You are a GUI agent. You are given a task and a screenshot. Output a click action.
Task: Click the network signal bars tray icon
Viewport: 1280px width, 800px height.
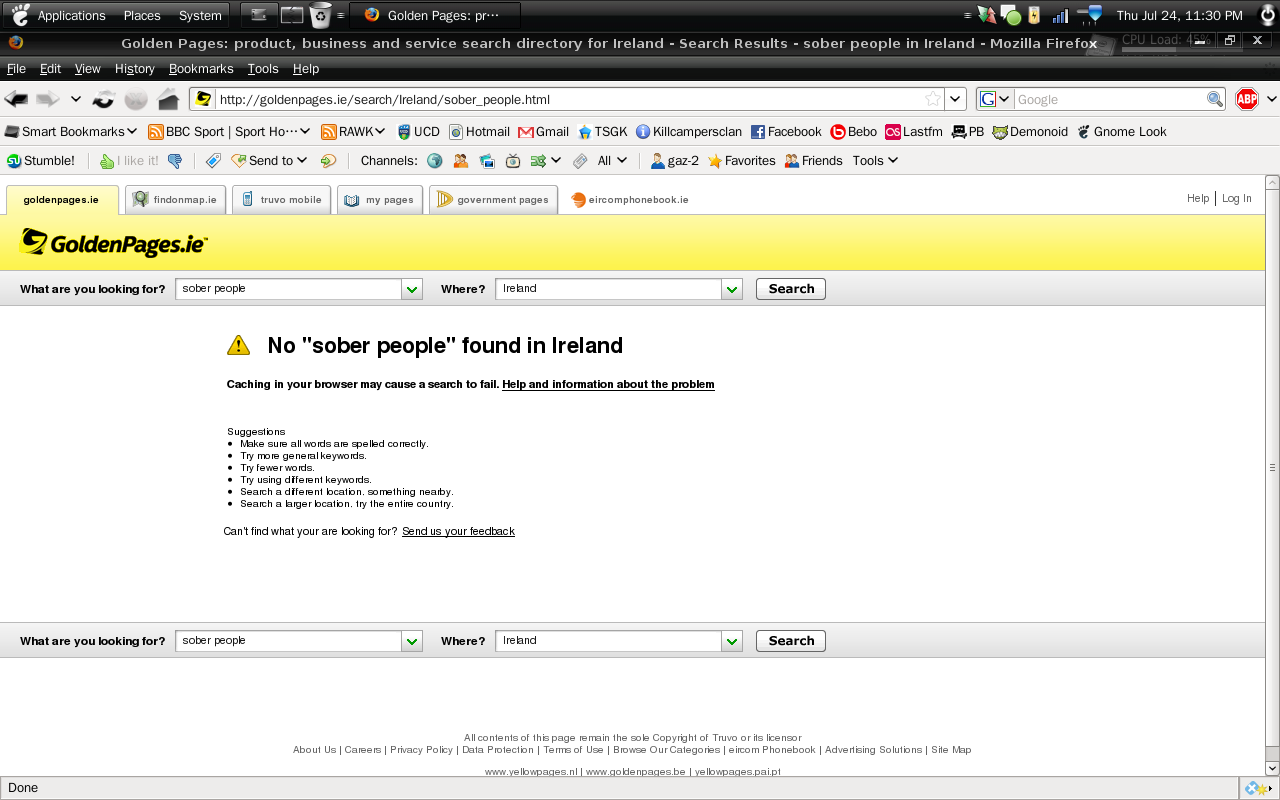[x=1060, y=15]
